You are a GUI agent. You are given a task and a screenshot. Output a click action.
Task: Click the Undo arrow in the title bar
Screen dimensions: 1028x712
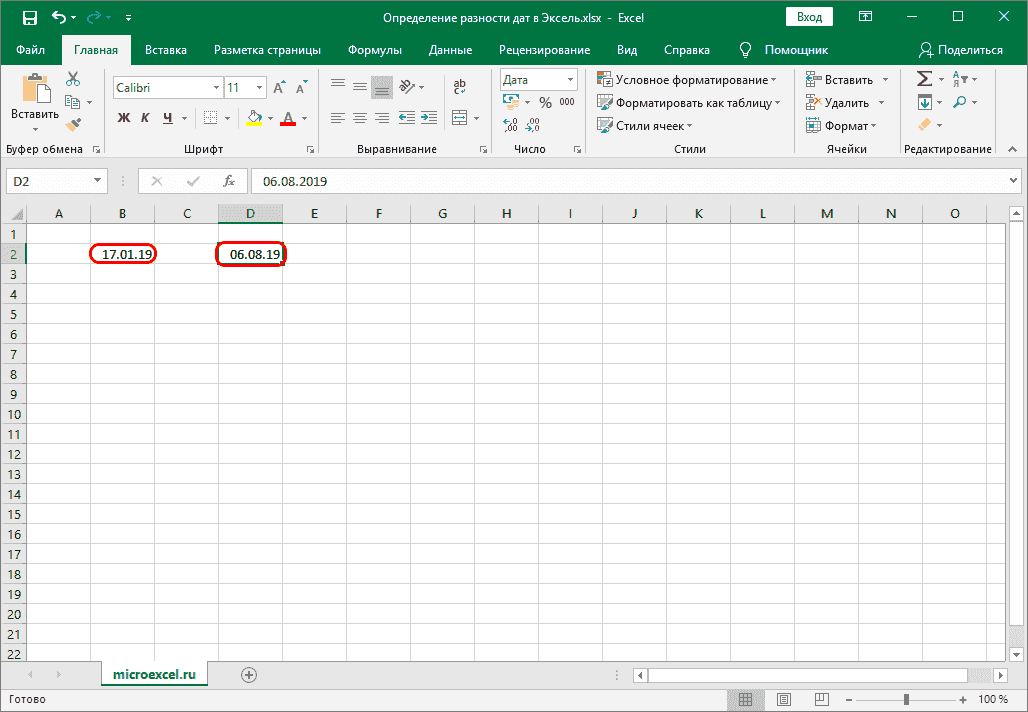coord(59,17)
